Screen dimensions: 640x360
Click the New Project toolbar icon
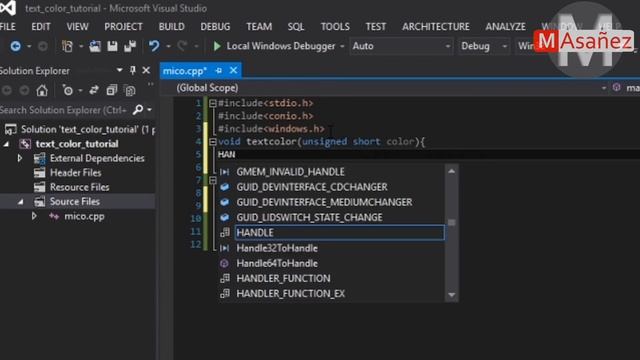[x=67, y=46]
